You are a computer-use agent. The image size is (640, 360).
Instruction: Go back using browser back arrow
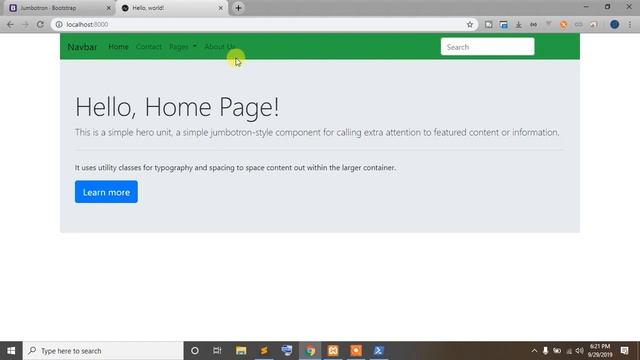(x=10, y=24)
